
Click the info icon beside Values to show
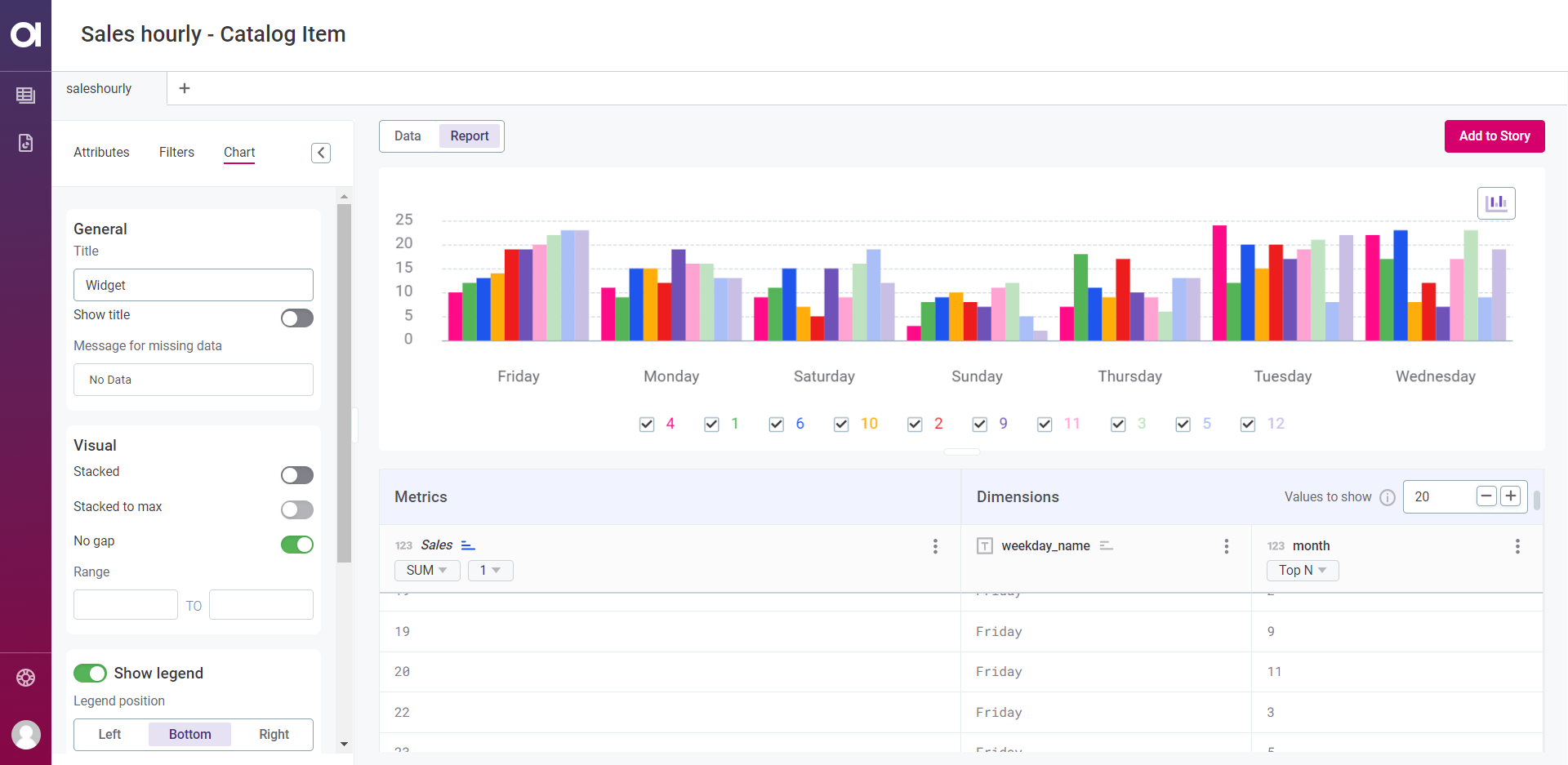(1388, 497)
